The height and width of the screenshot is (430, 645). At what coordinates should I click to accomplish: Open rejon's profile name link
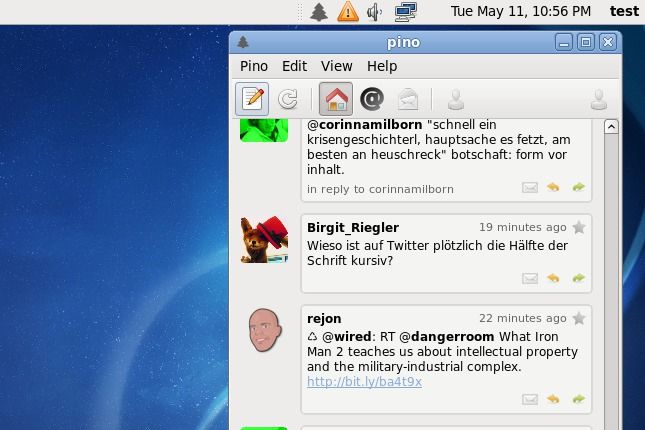(324, 318)
